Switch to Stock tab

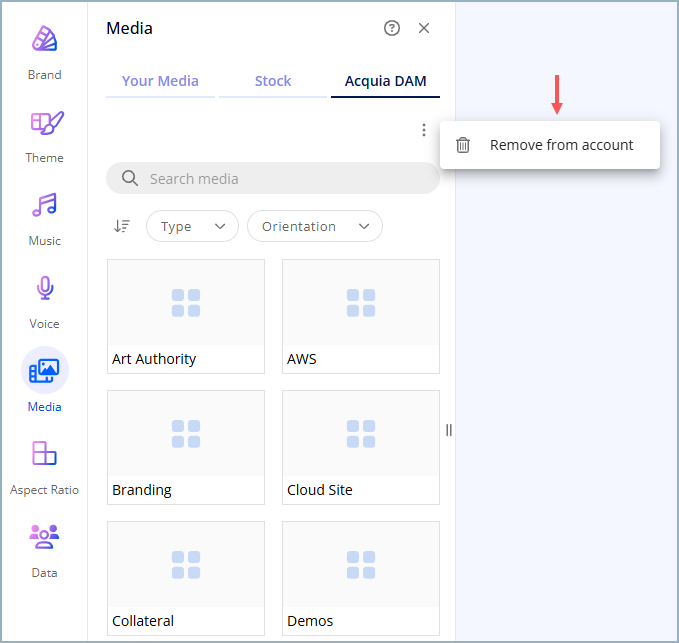[x=273, y=81]
